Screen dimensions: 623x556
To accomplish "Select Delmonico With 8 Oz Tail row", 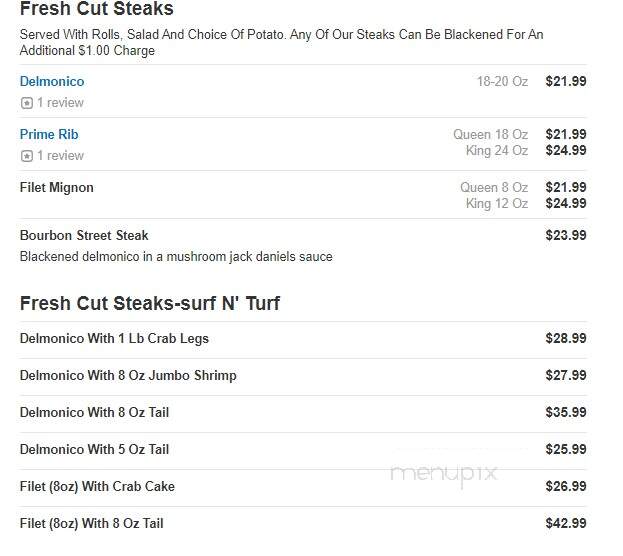I will pyautogui.click(x=303, y=413).
